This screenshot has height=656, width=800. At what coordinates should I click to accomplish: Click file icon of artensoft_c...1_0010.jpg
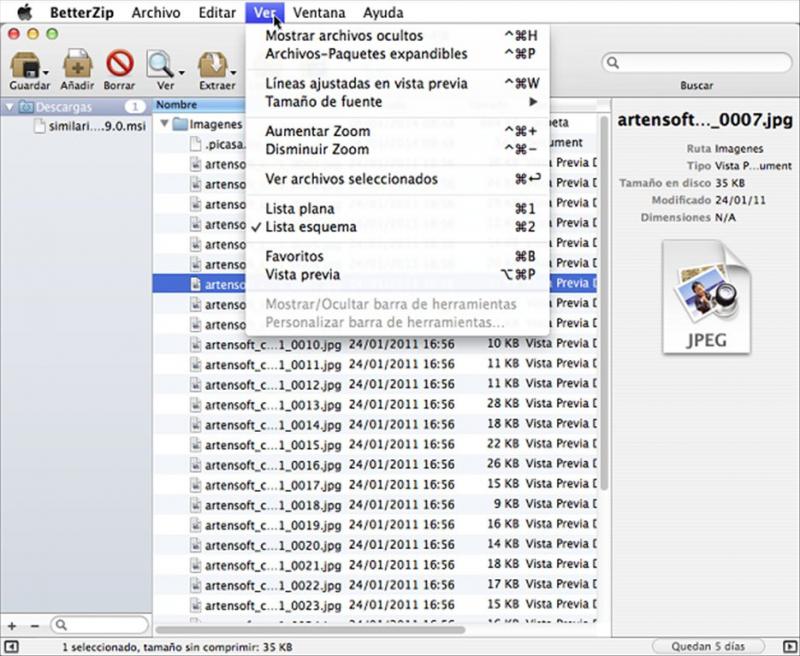coord(195,345)
